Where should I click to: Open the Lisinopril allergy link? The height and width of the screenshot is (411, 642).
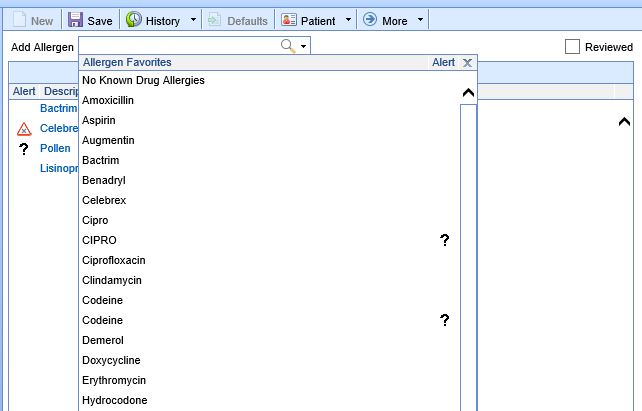59,168
